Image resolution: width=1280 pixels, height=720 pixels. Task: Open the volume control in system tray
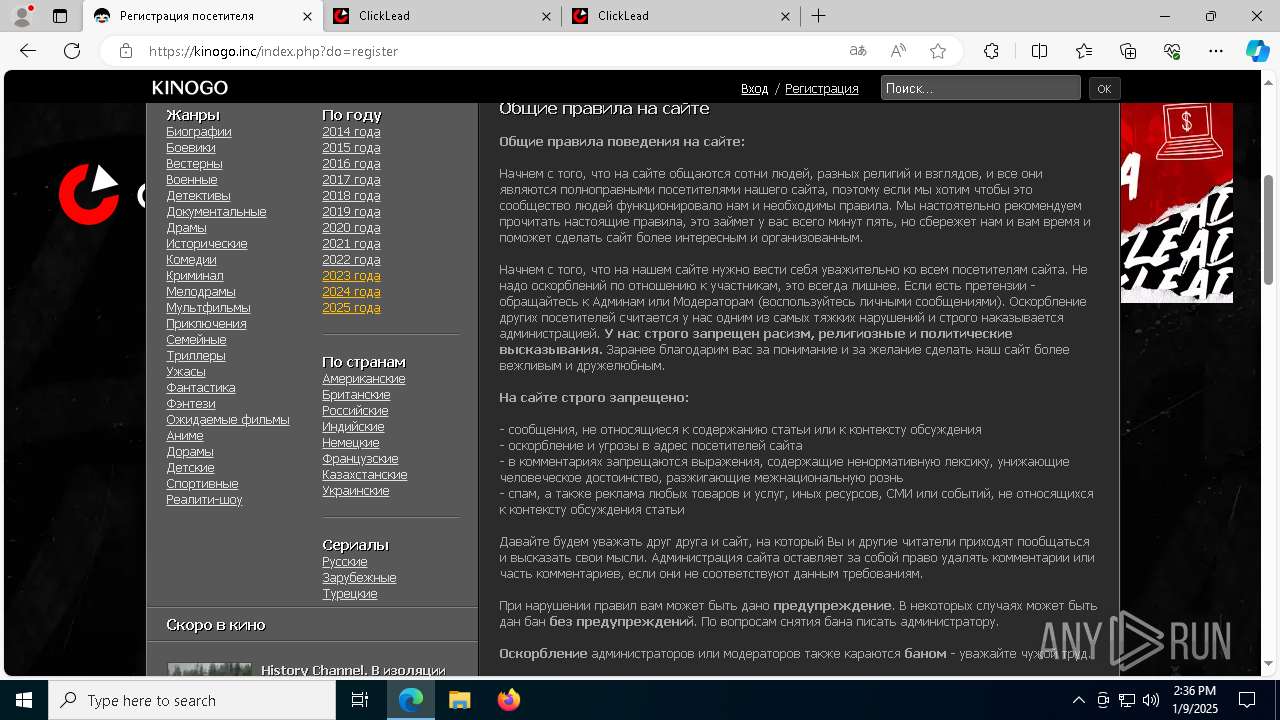(1151, 700)
